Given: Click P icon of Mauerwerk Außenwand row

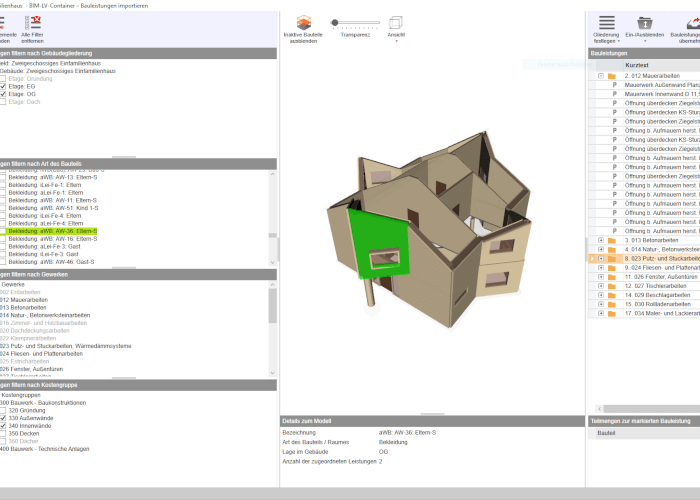Looking at the screenshot, I should coord(615,85).
